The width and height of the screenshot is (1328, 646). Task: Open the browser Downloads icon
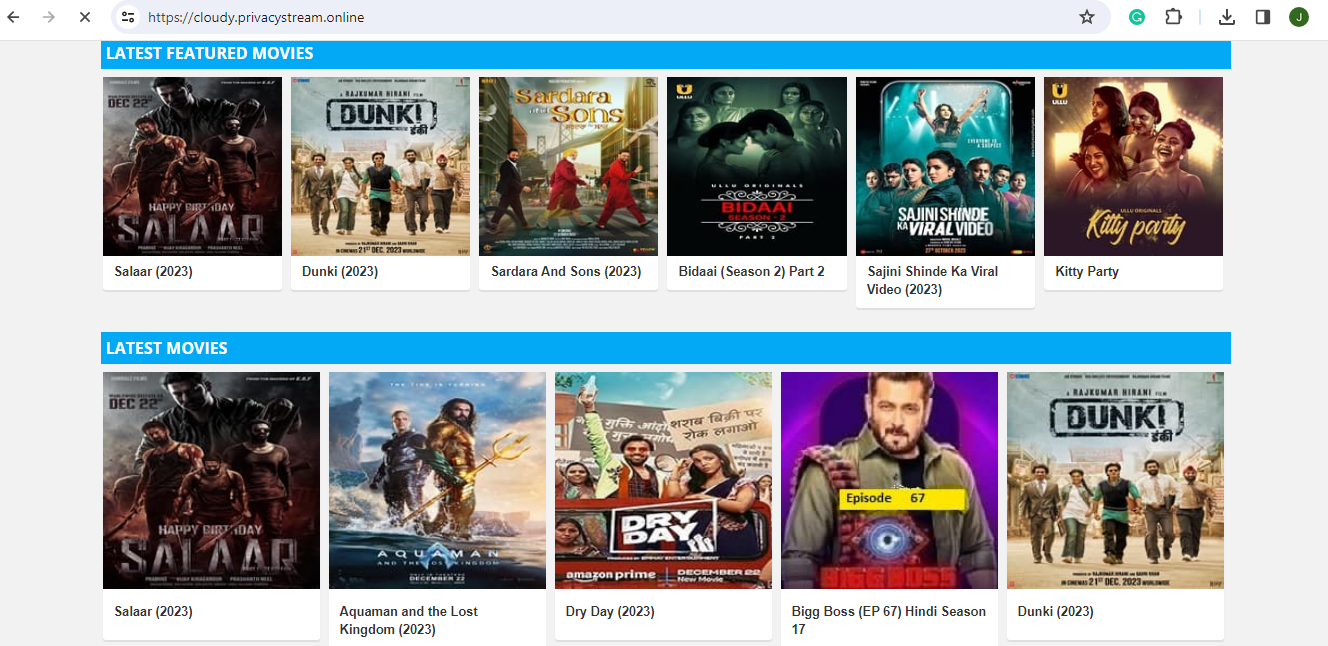click(1227, 17)
